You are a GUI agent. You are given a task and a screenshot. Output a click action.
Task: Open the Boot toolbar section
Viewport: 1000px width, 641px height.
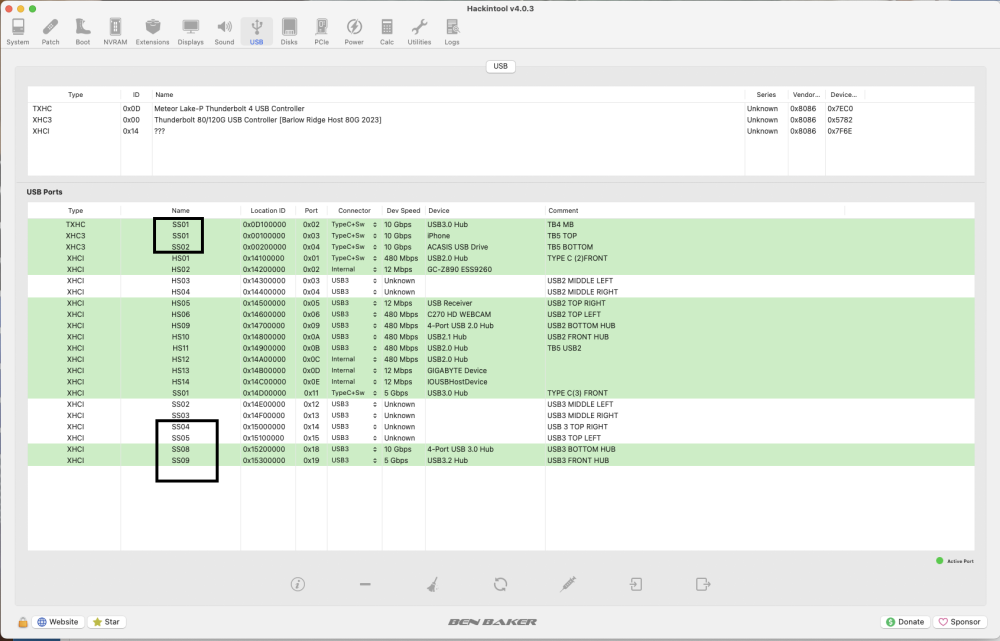pos(83,31)
